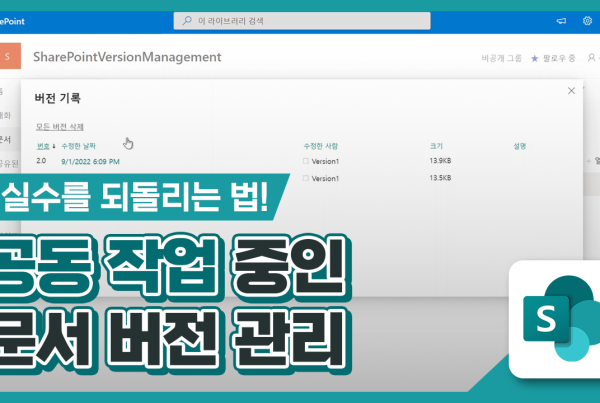Click the magnifier icon in search bar
The height and width of the screenshot is (403, 600).
188,21
